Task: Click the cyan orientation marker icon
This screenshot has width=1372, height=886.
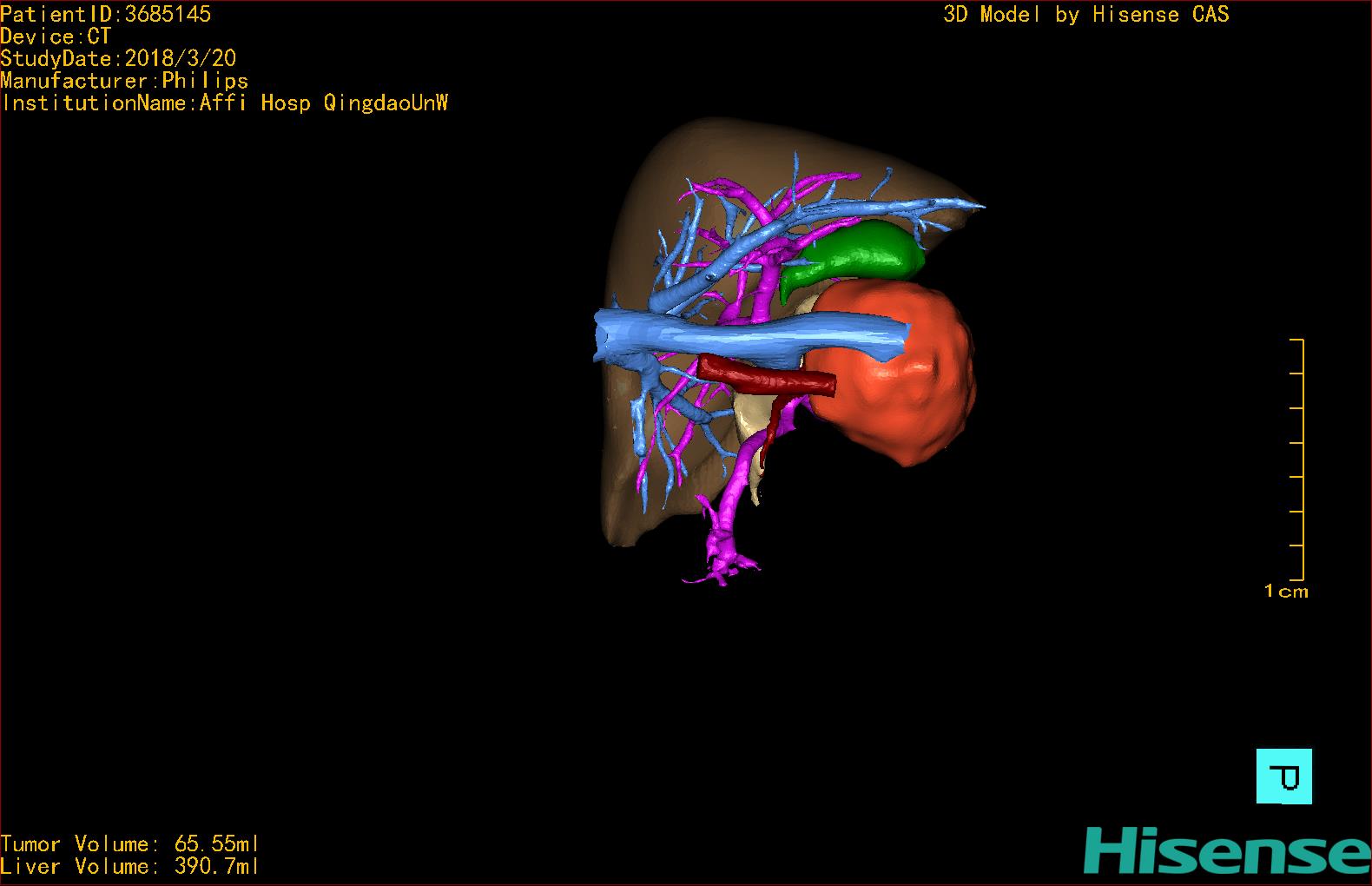Action: [1283, 776]
